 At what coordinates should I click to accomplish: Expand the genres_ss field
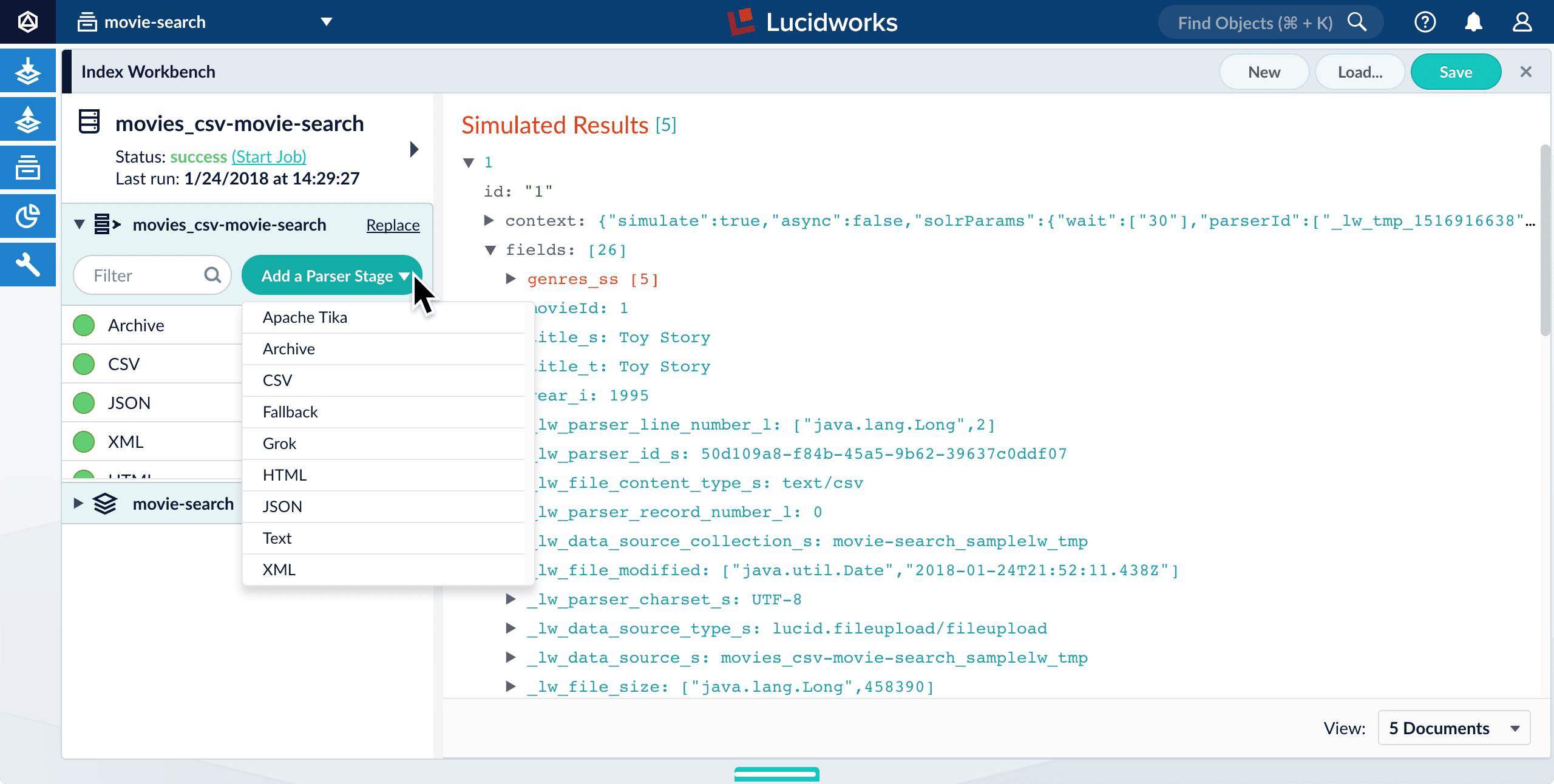tap(511, 279)
